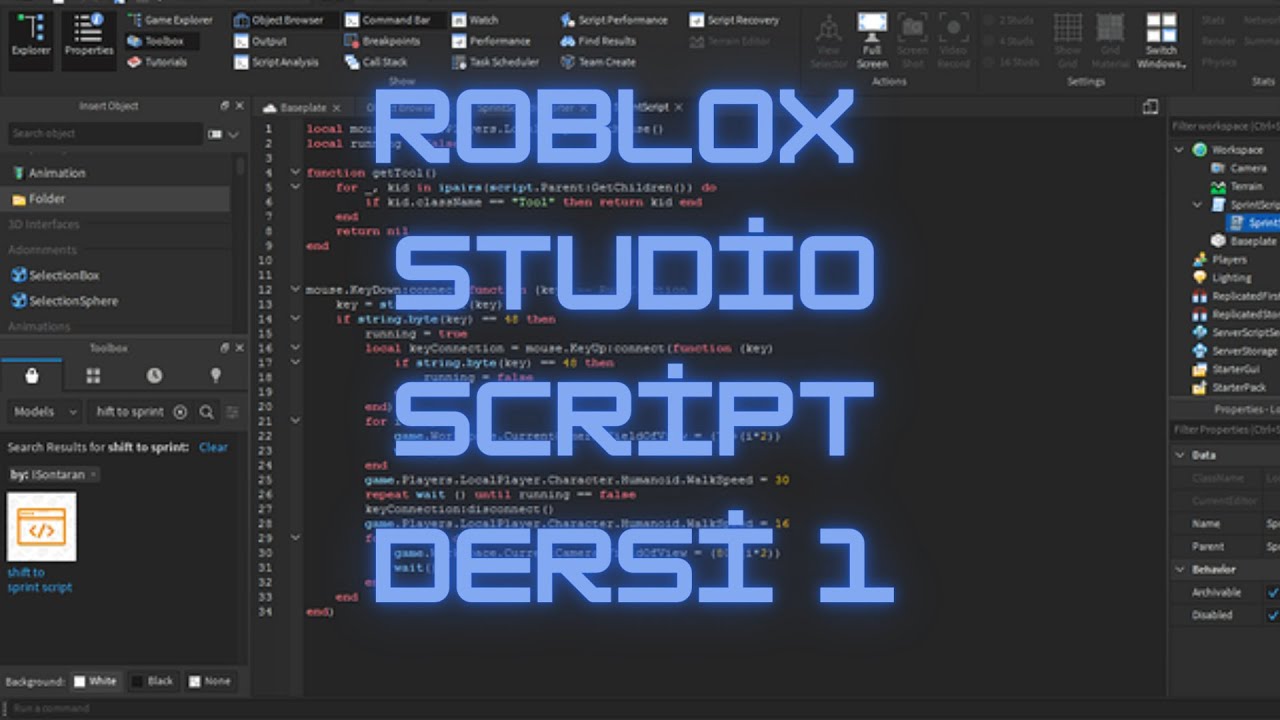Open Grid Material in Settings
This screenshot has height=720, width=1280.
pos(1110,41)
